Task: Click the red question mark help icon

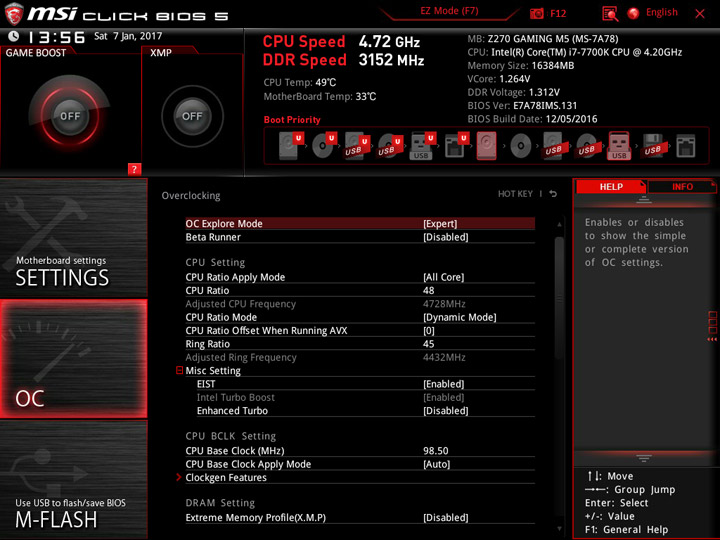Action: [134, 169]
